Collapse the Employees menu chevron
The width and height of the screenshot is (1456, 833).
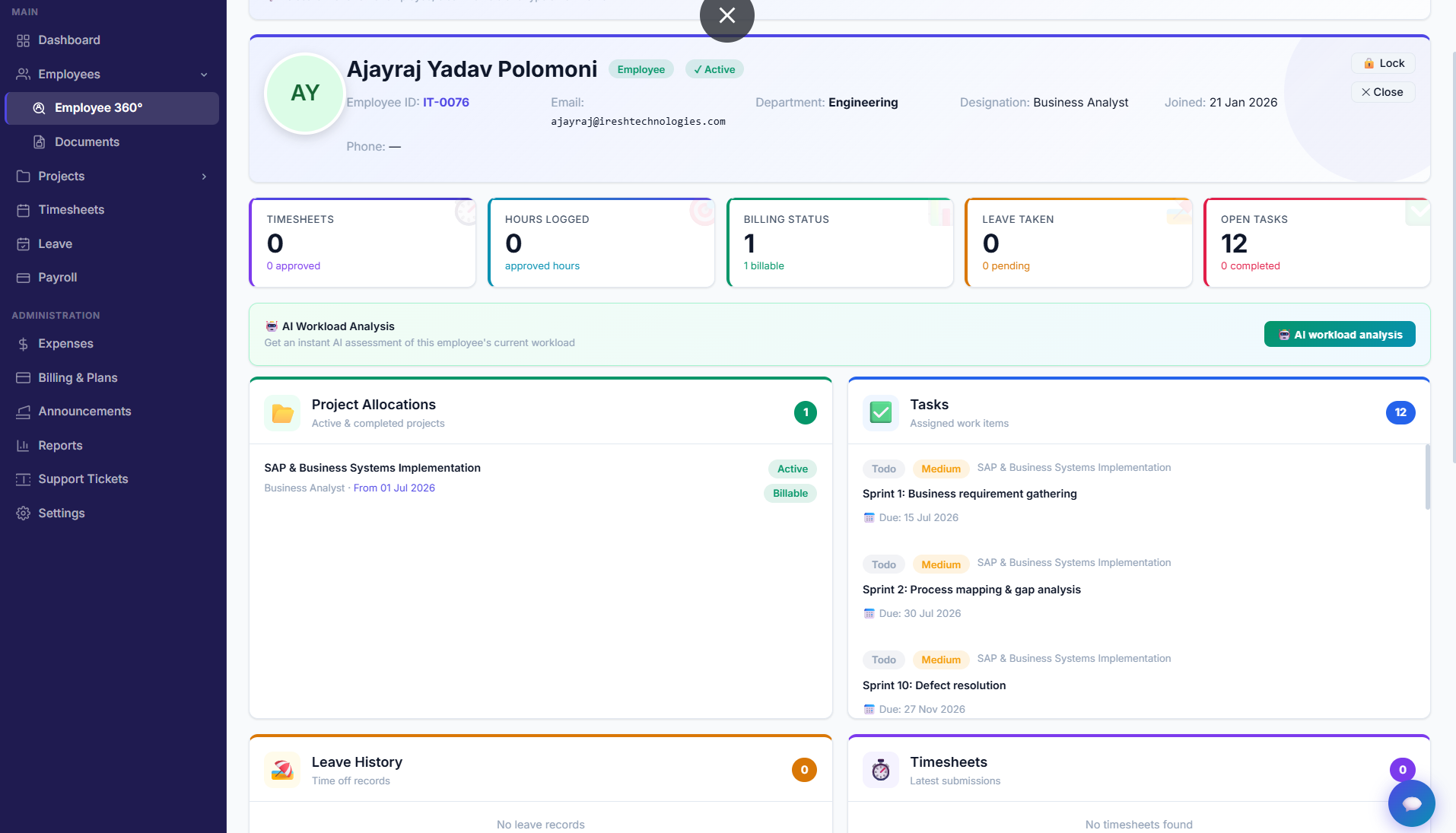click(204, 75)
